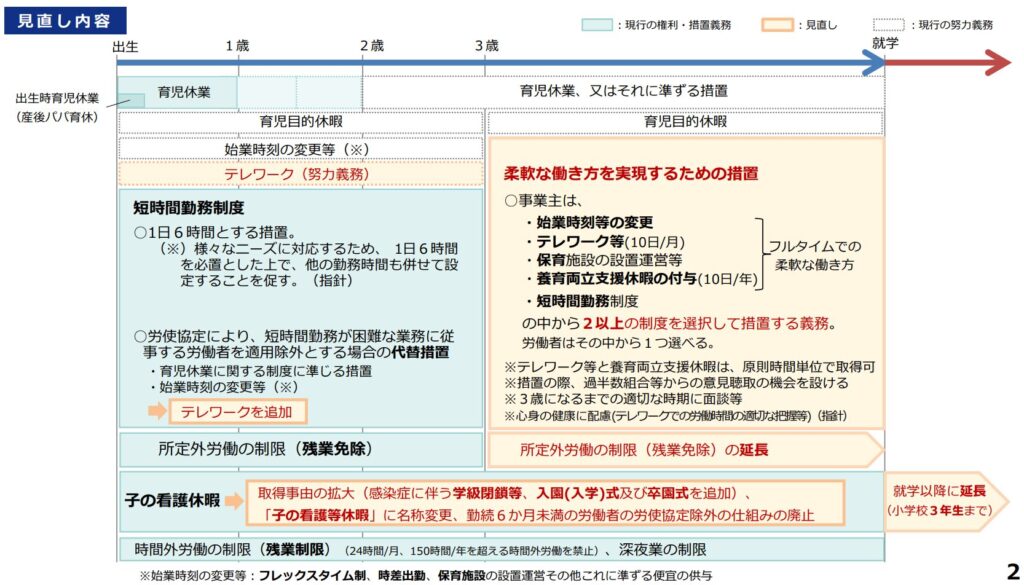
Task: Click the 出生 timeline start label
Action: point(126,46)
